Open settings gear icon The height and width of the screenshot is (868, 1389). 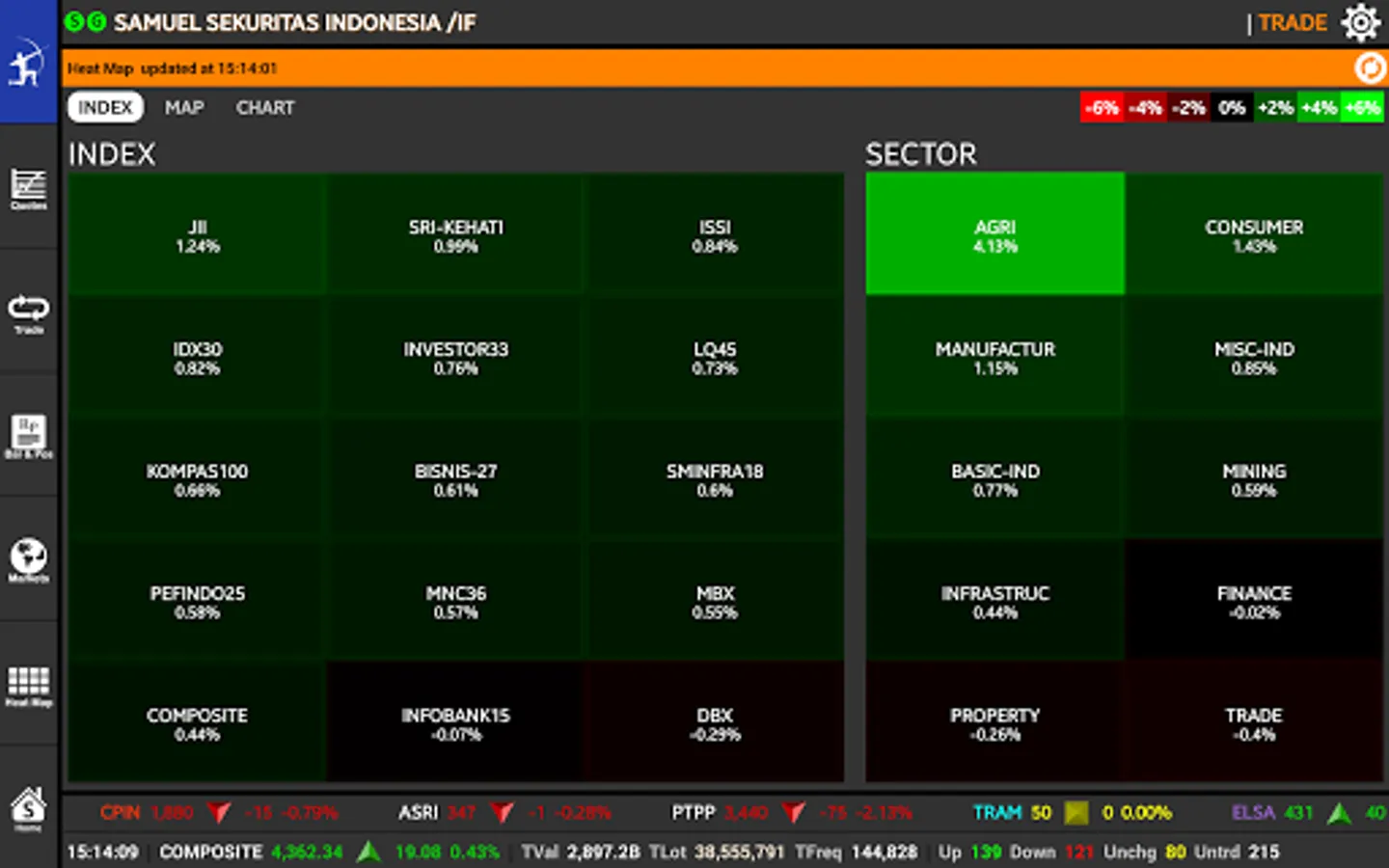click(x=1360, y=22)
